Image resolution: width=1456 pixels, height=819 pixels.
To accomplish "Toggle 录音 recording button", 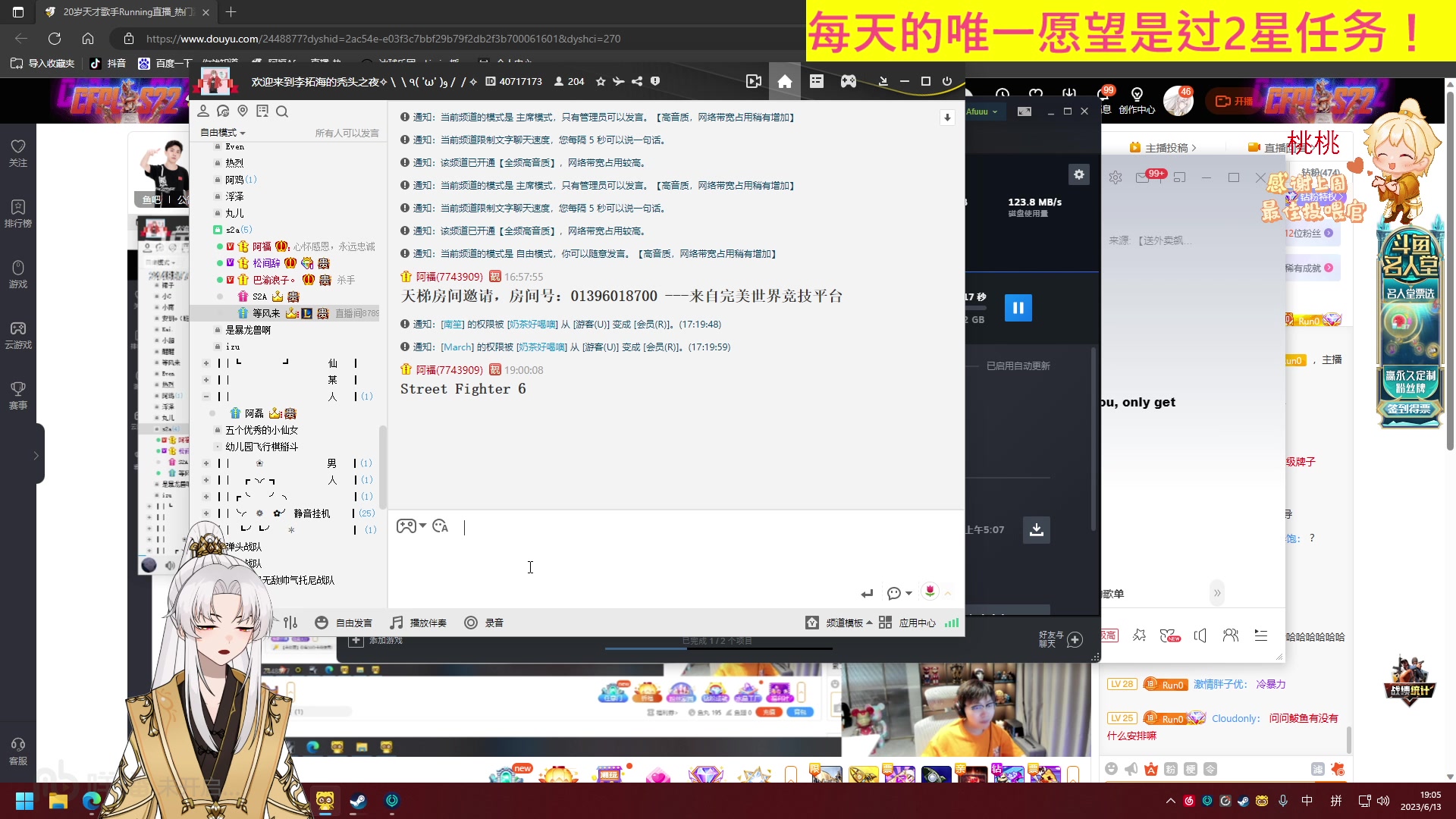I will point(484,623).
